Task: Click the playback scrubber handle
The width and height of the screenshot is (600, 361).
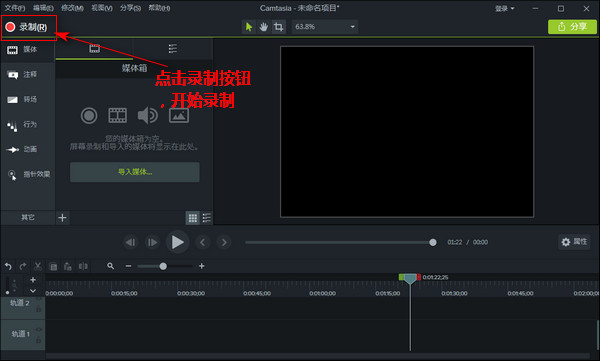Action: [433, 242]
